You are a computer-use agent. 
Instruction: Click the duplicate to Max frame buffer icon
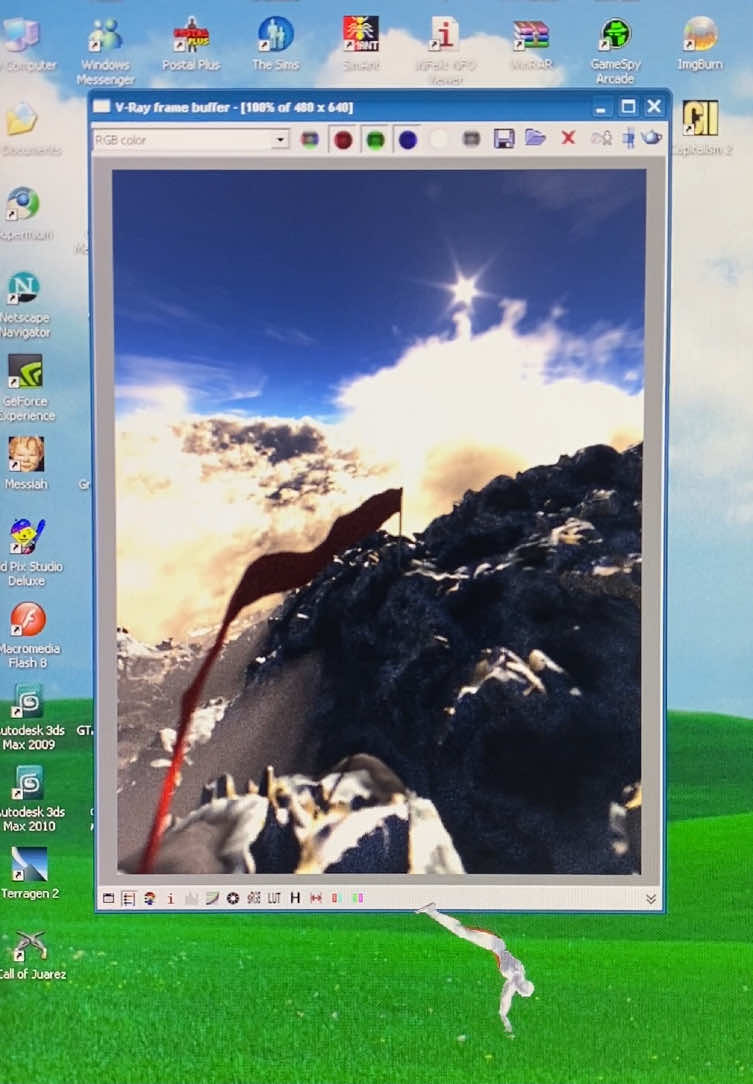(x=601, y=138)
